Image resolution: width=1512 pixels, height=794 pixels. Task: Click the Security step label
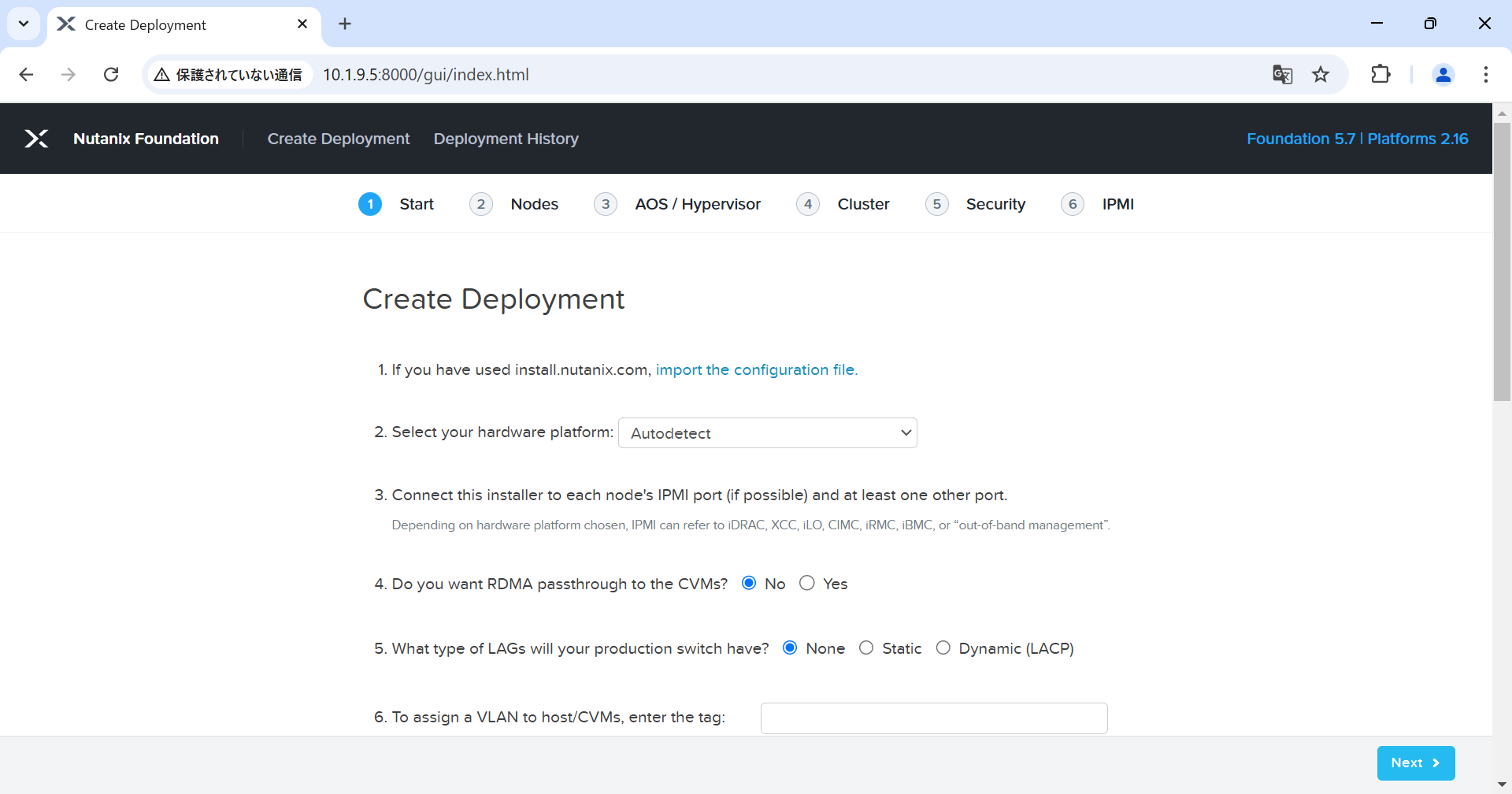point(996,204)
